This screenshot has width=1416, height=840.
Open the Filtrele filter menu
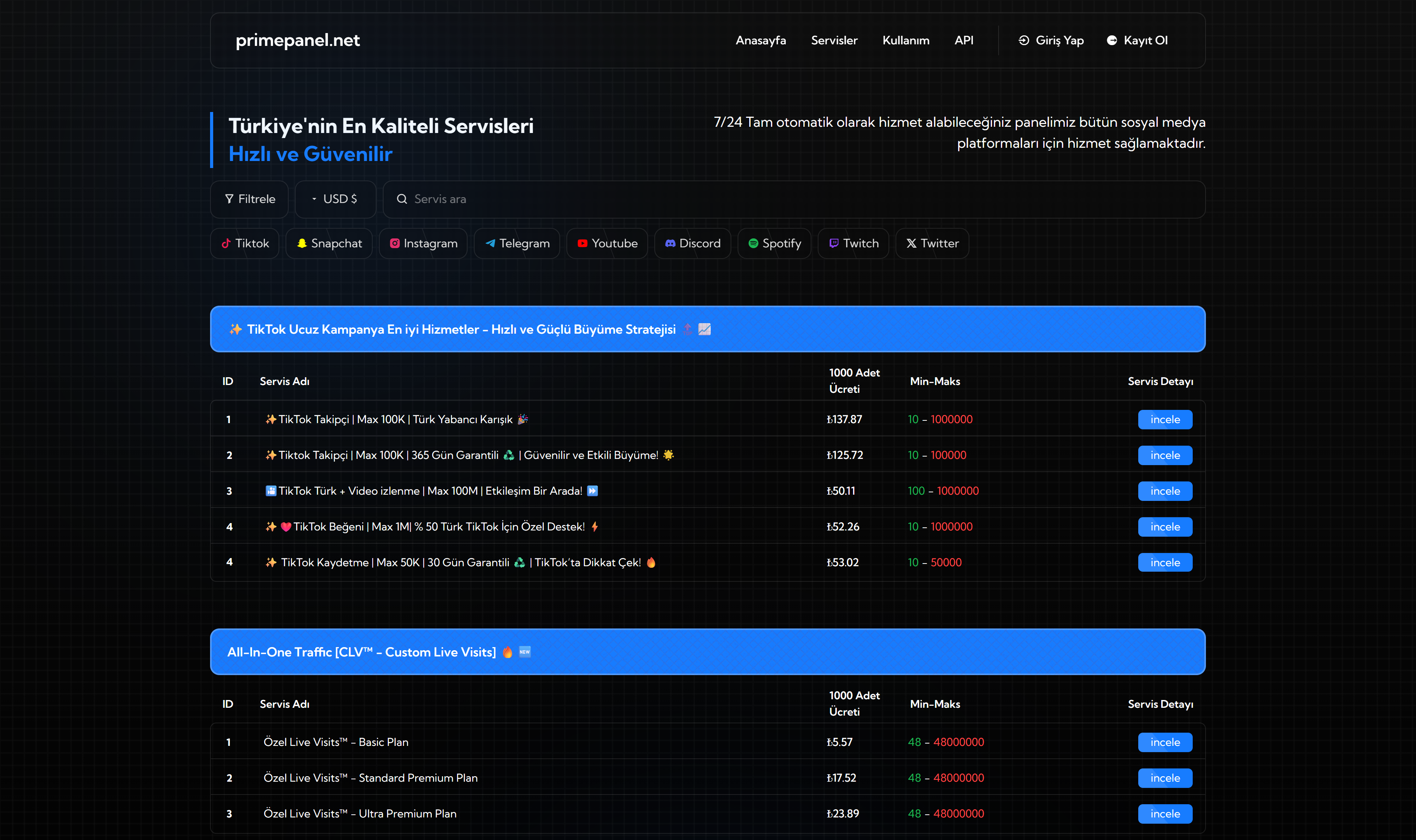click(250, 199)
